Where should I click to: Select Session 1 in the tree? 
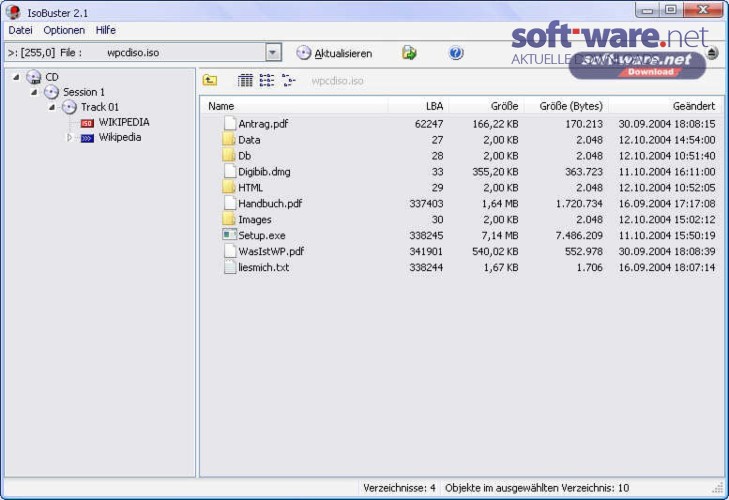(x=84, y=92)
